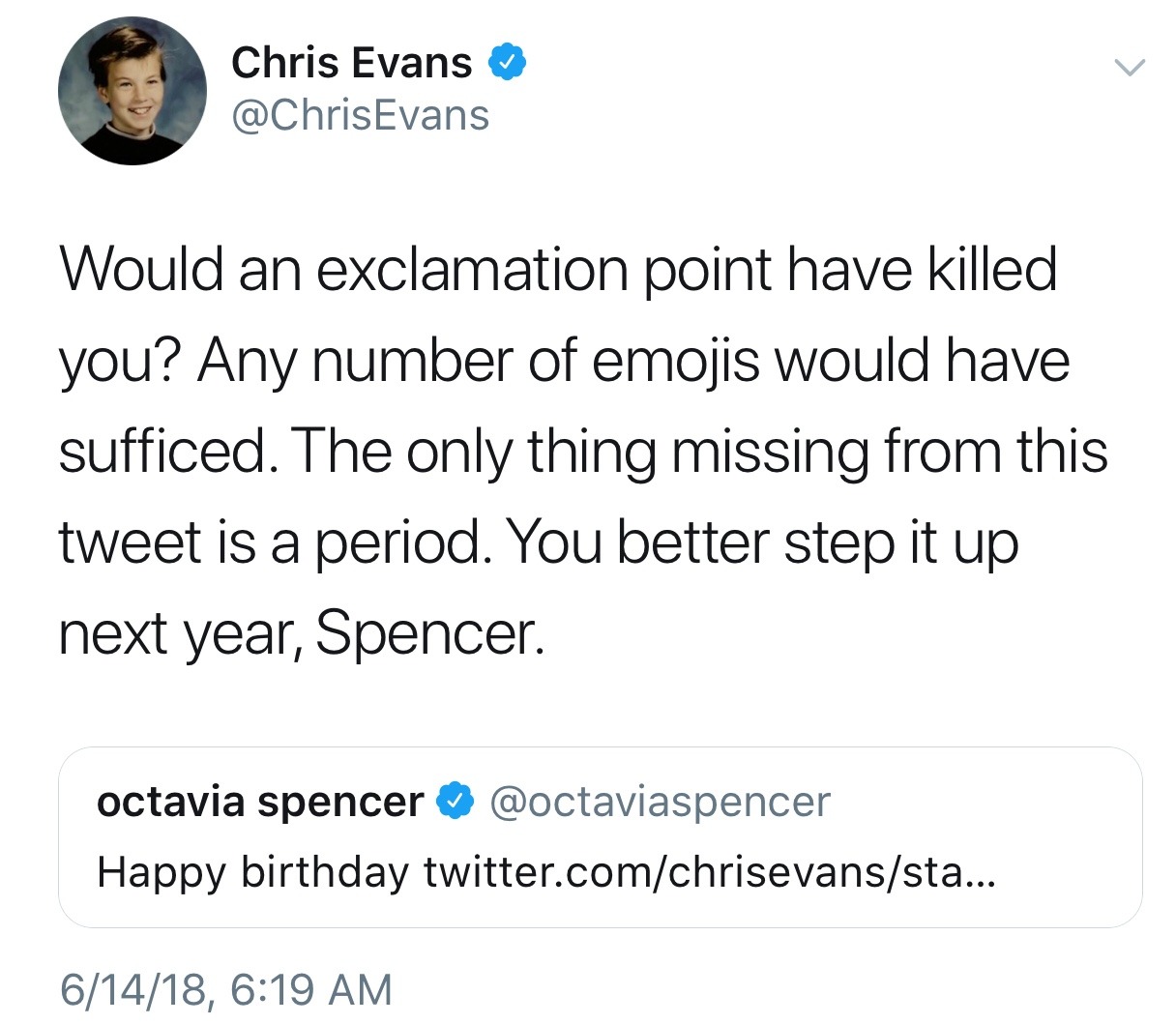Follow the twitter.com/chrisevans/sta... link
Screen dimensions: 1176x1024
[707, 873]
